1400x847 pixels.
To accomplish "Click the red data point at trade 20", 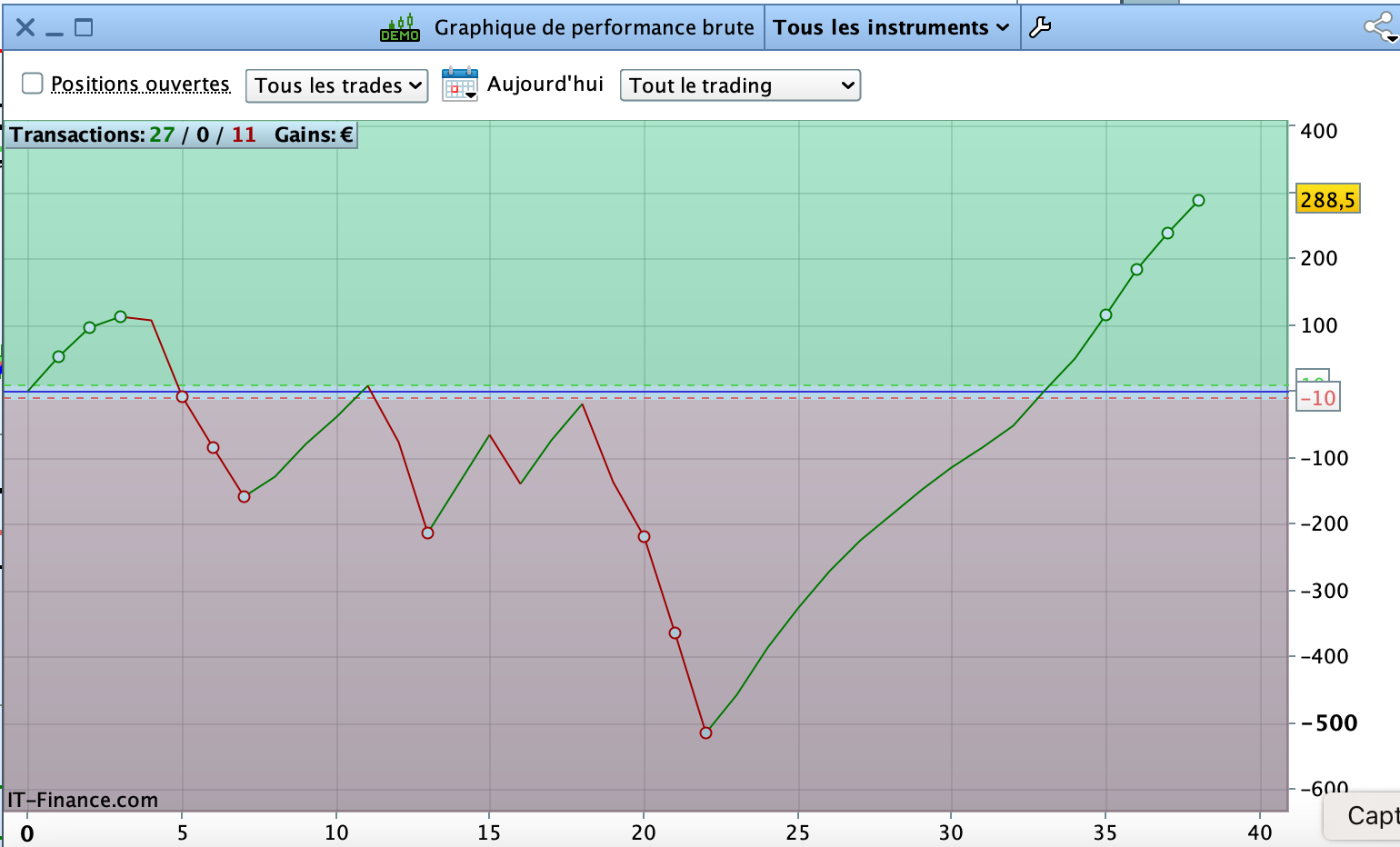I will [644, 536].
